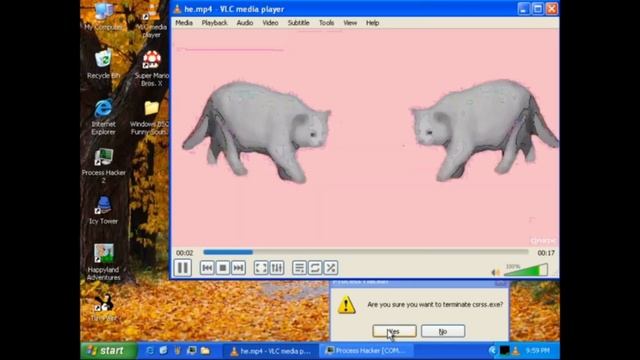Stop playback in VLC
Screen dimensions: 640x360
click(222, 268)
